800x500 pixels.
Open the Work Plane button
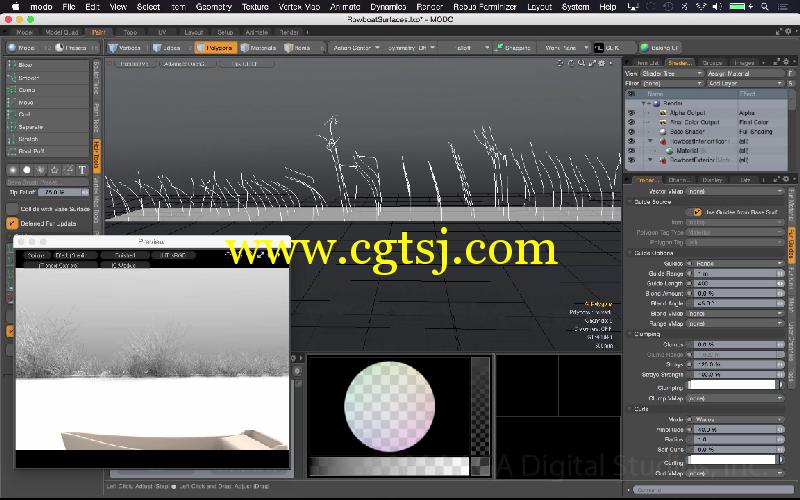(564, 48)
